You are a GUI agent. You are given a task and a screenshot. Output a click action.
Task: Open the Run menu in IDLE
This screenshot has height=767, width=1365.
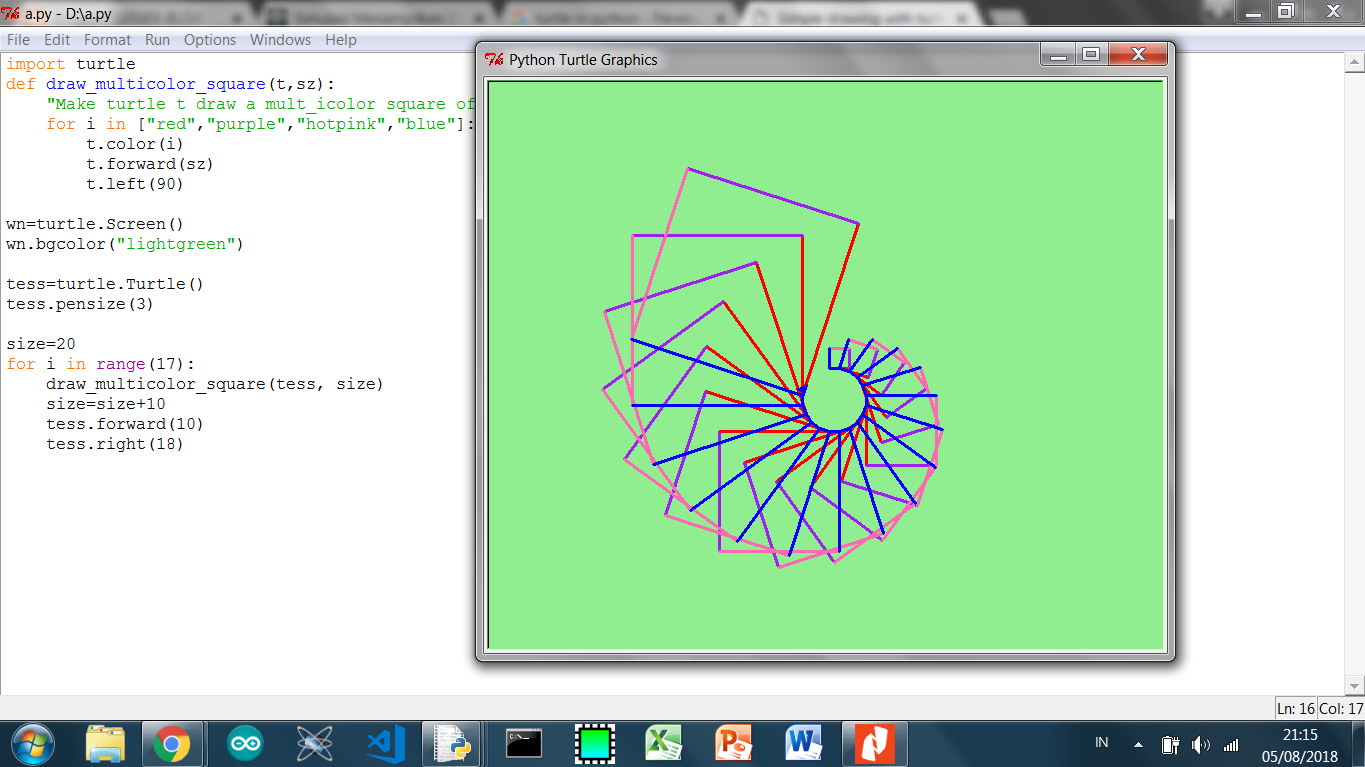click(157, 40)
